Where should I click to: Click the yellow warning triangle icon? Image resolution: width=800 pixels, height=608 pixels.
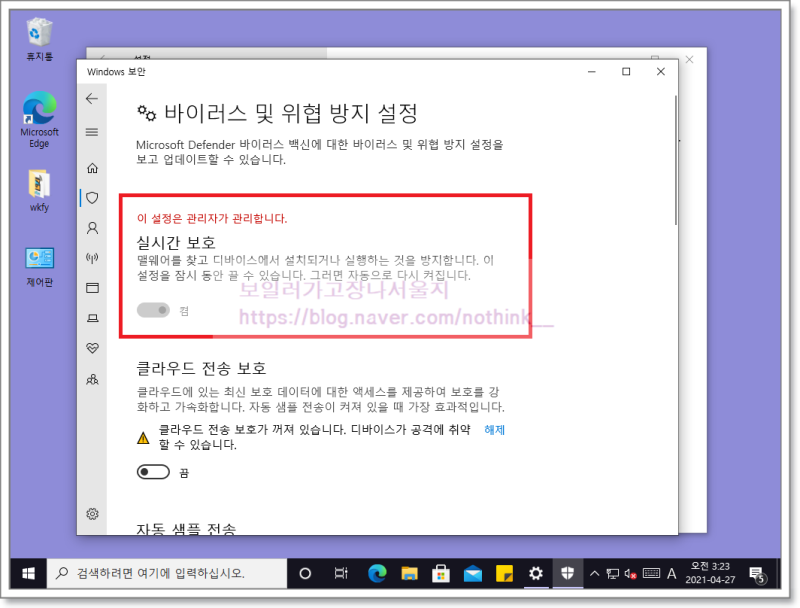143,438
